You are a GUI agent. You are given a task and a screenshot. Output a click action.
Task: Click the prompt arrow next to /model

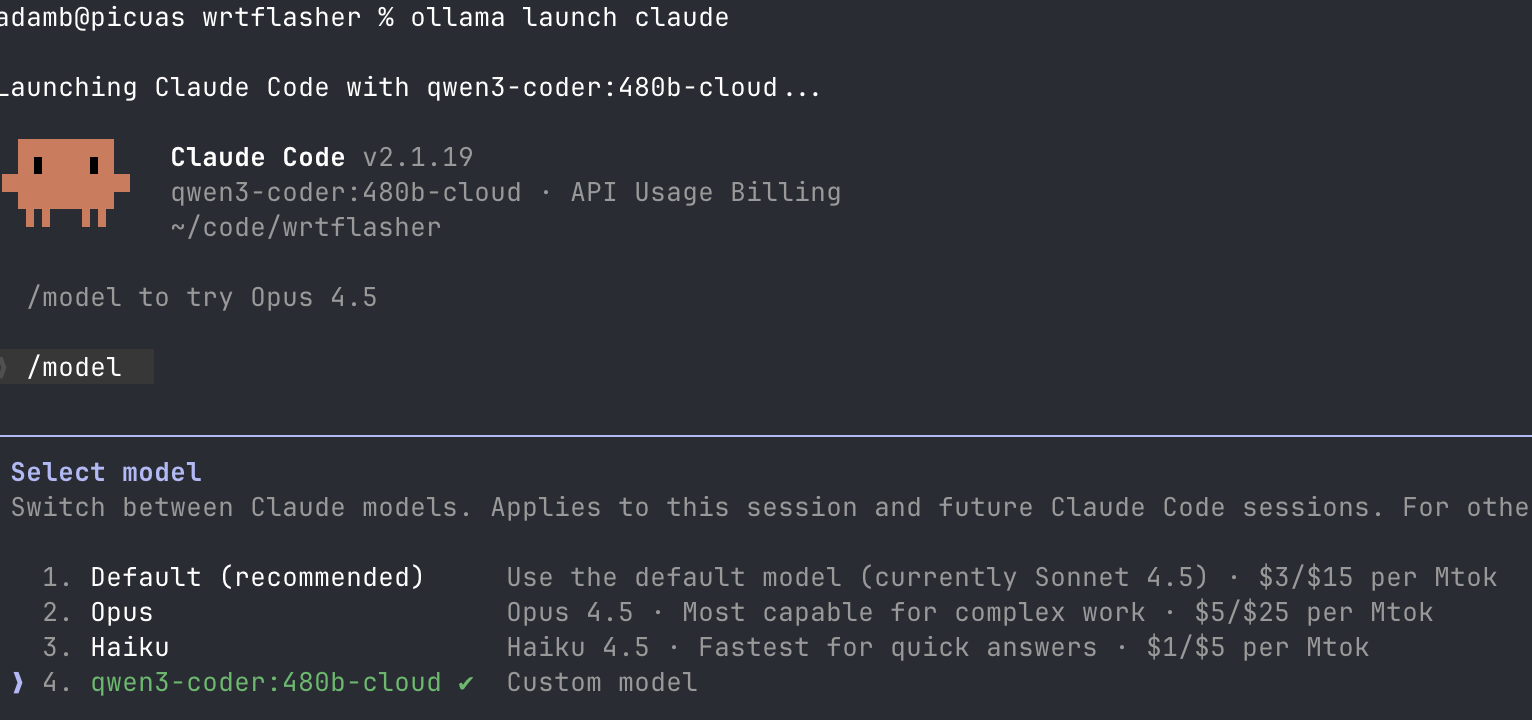(x=5, y=367)
